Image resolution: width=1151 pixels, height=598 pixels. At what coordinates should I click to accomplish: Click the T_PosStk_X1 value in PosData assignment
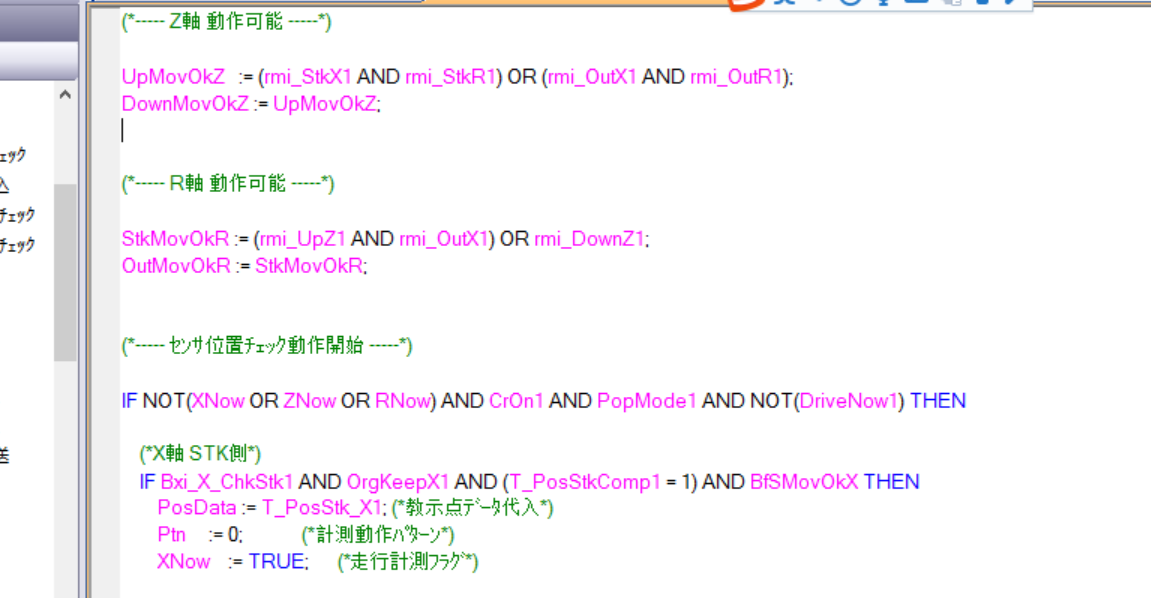click(x=318, y=508)
